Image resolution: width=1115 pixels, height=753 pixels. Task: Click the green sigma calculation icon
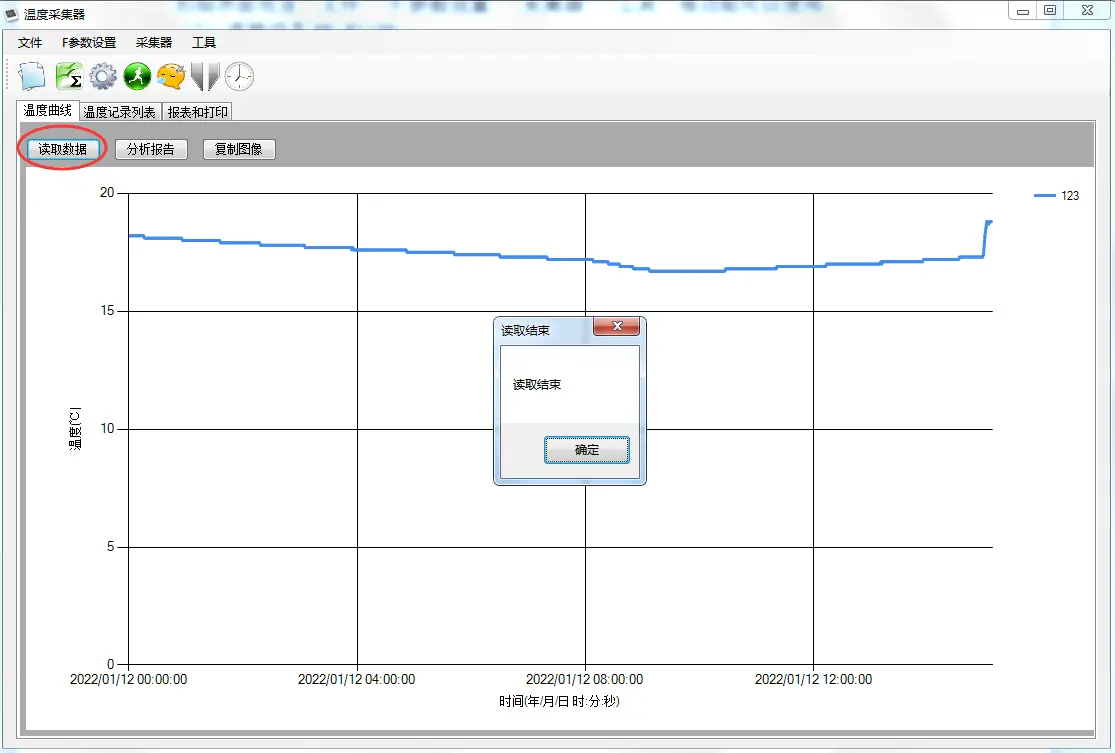69,76
